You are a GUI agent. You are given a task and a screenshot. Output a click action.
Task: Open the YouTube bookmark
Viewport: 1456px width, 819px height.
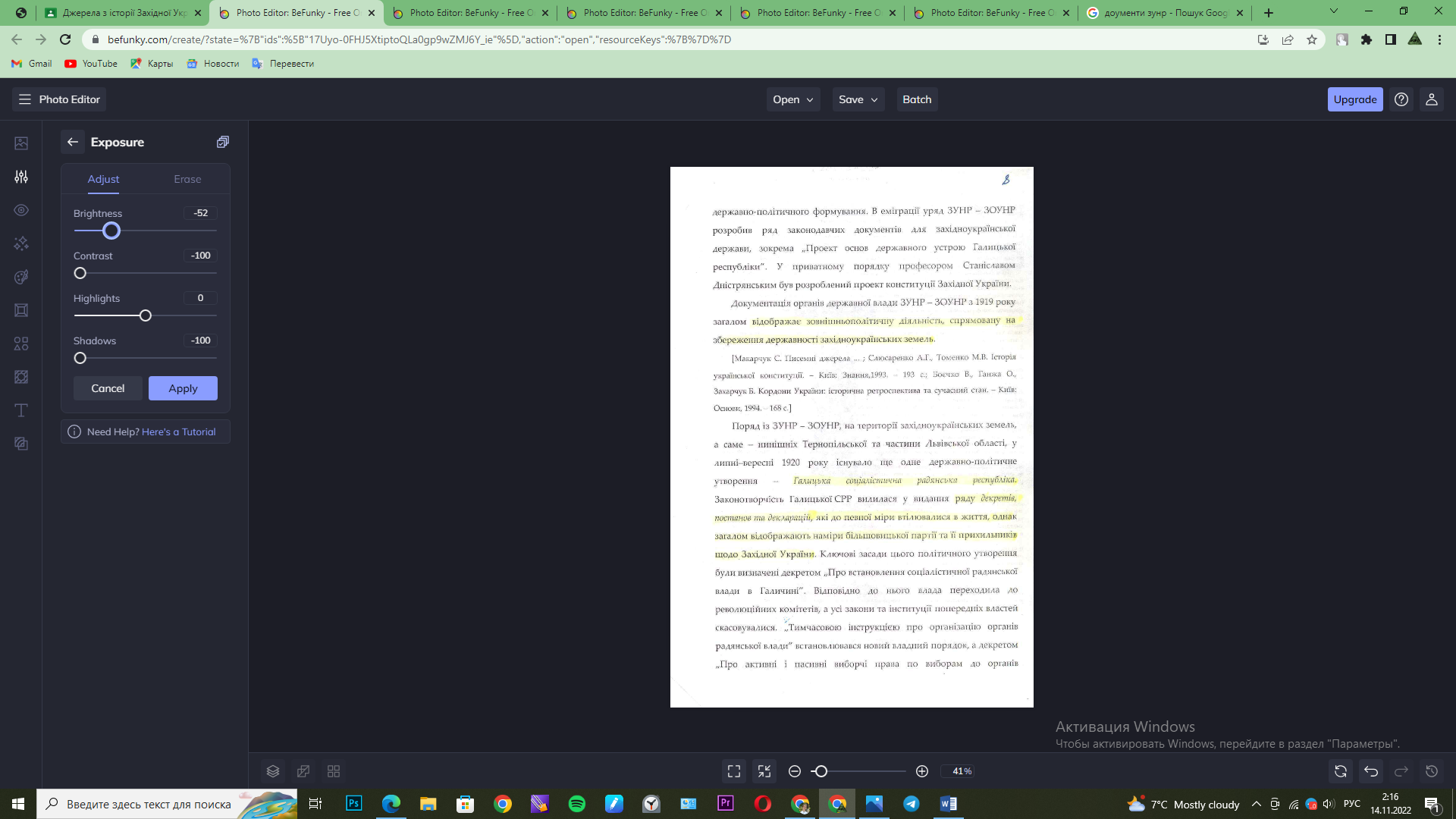click(91, 64)
